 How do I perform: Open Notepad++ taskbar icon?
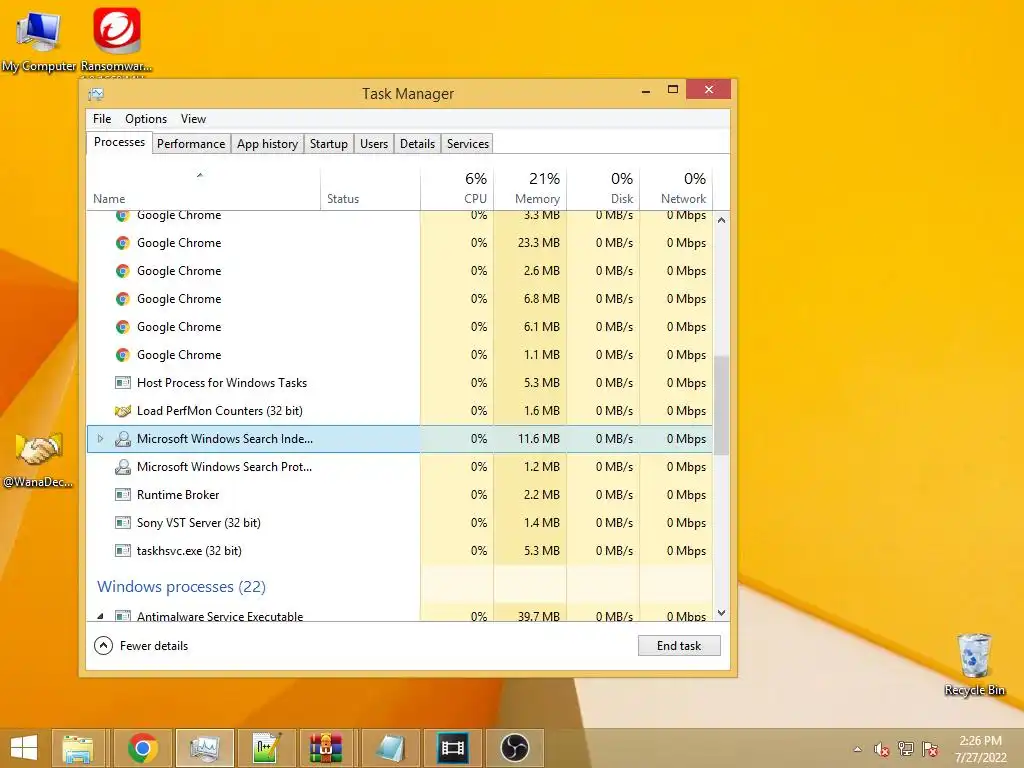[x=266, y=748]
